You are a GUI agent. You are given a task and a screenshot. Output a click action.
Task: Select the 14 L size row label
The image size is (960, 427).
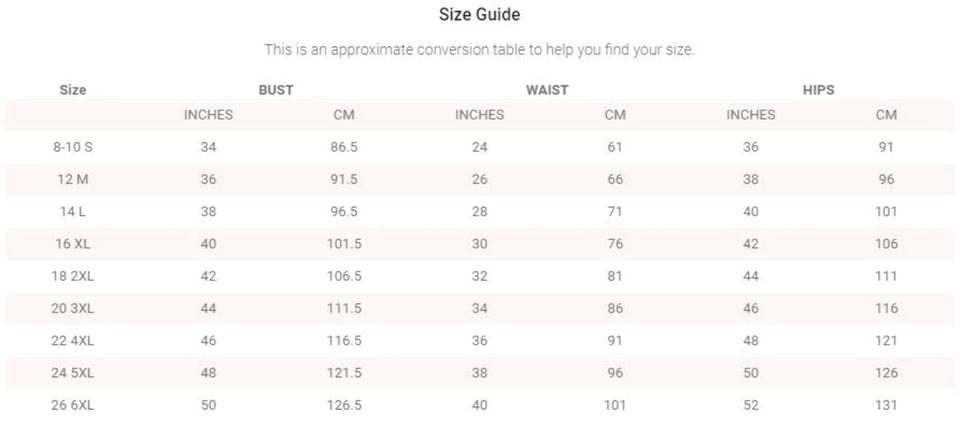click(73, 212)
